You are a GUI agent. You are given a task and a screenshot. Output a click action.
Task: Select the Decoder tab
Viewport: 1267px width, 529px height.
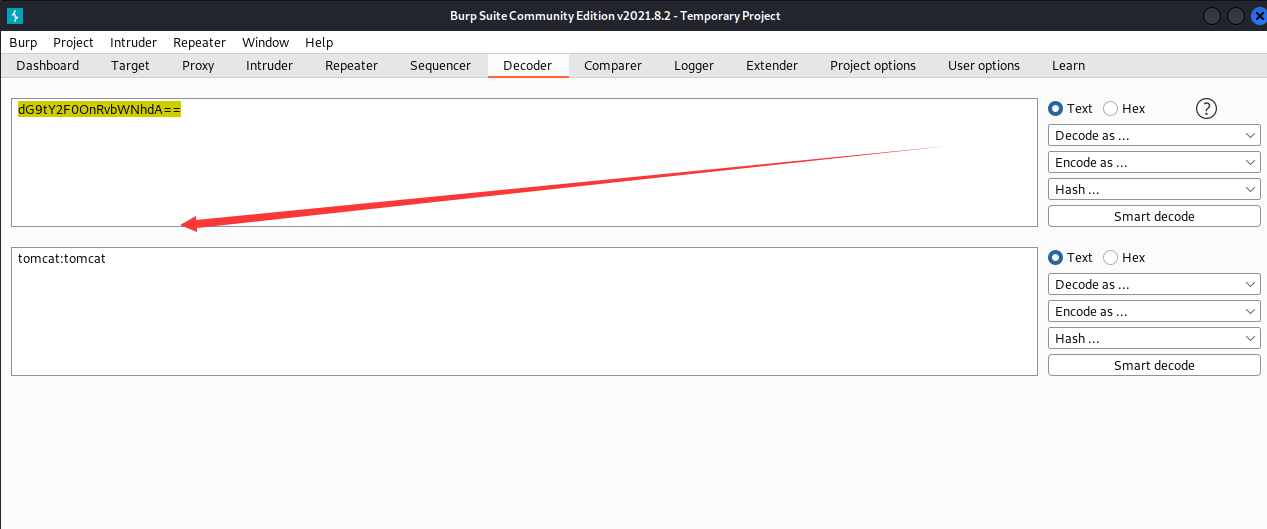[x=527, y=65]
